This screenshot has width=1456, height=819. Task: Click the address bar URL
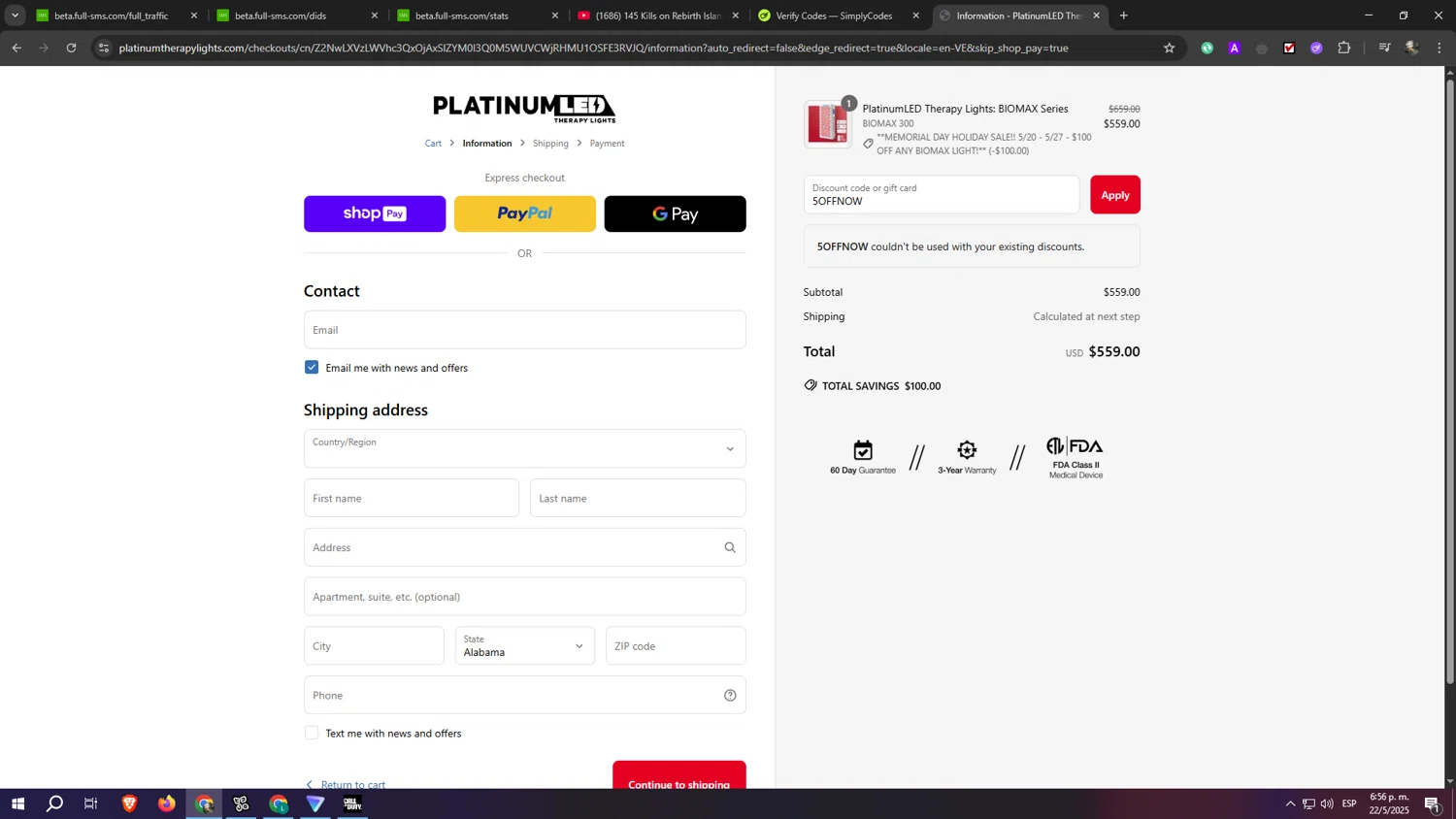coord(593,48)
